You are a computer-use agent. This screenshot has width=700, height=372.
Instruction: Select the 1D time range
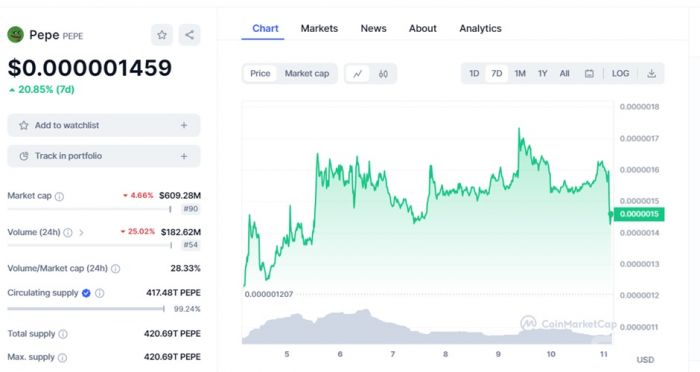click(x=474, y=74)
